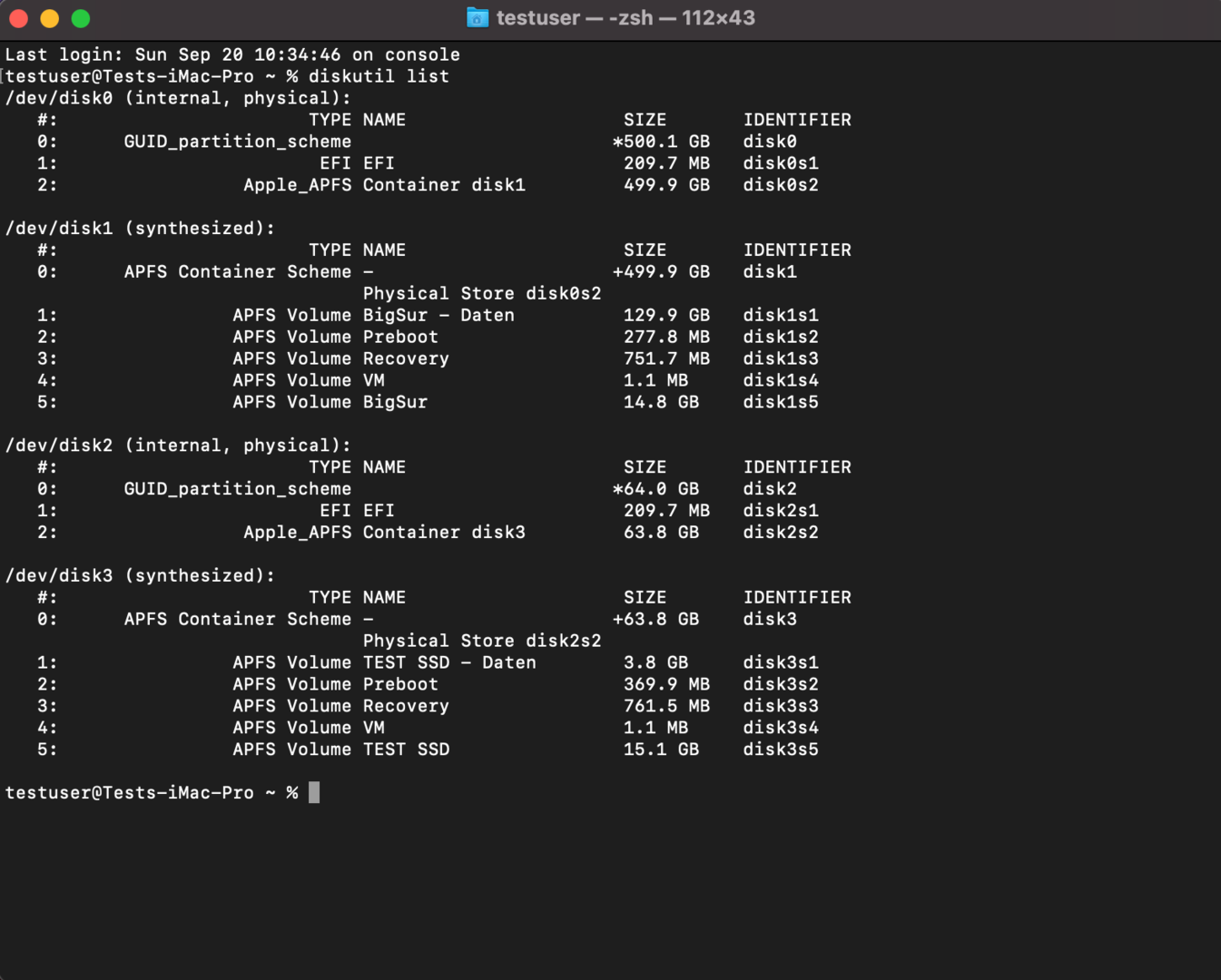The image size is (1221, 980).
Task: Click the size value "761.5 MB"
Action: 667,707
